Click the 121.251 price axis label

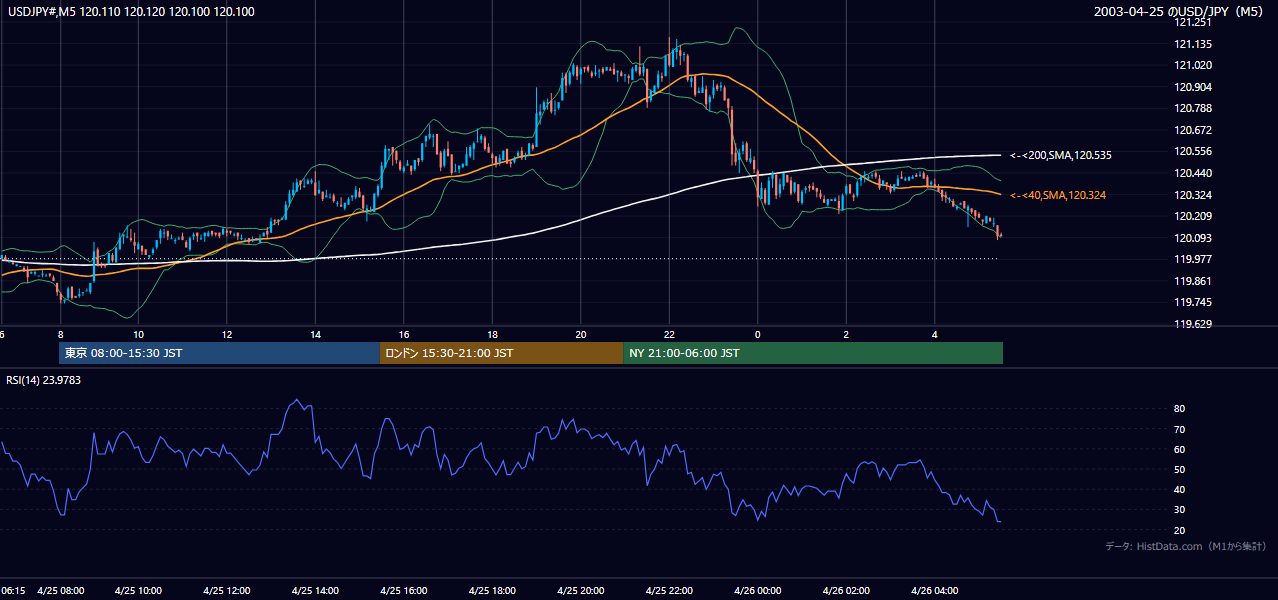coord(1193,22)
